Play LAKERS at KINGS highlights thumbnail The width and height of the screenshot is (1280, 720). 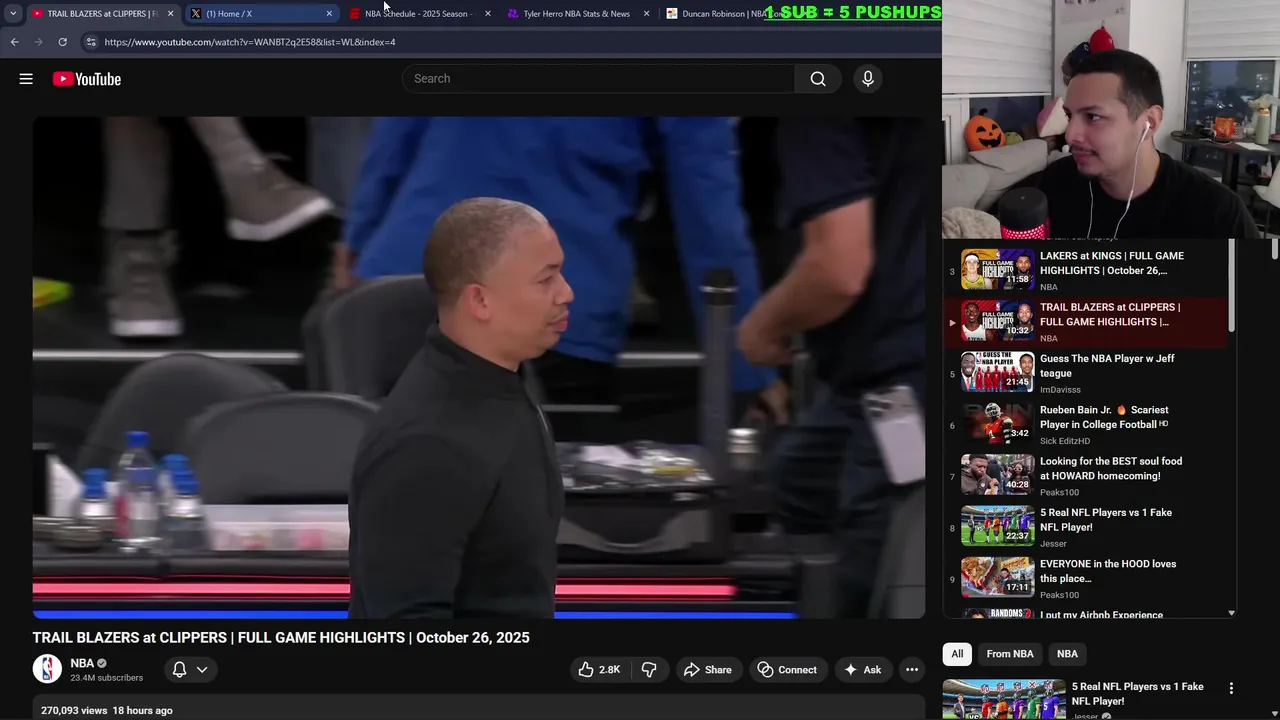click(998, 269)
